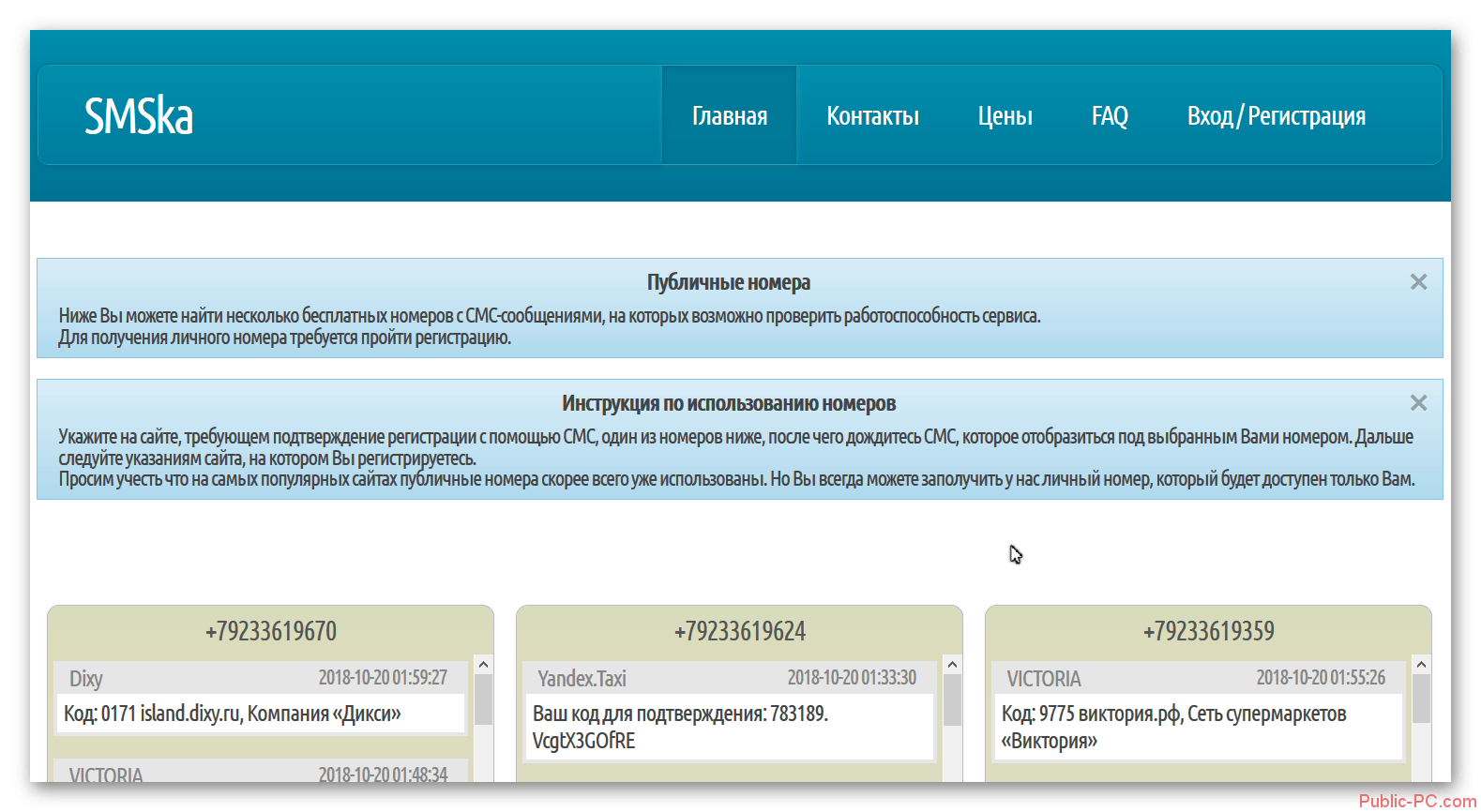
Task: Select the phone number +79233619624 header
Action: pyautogui.click(x=740, y=631)
